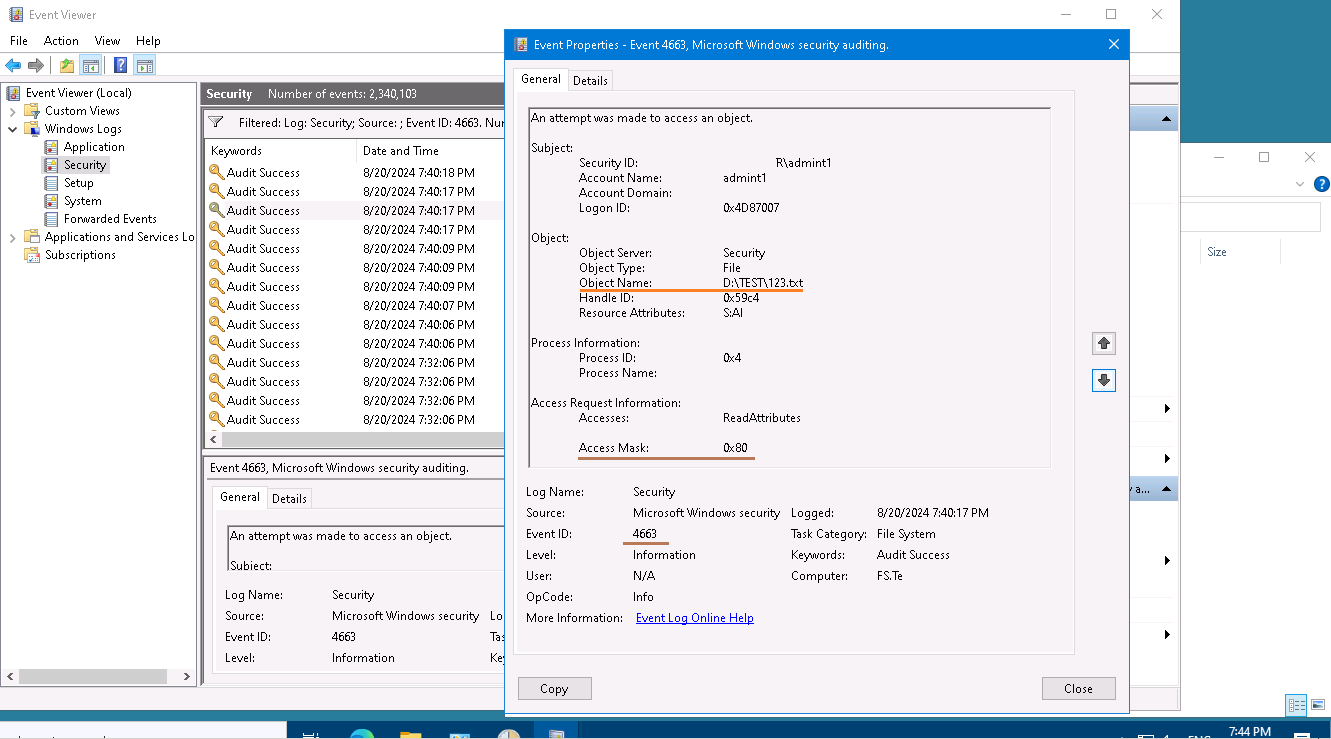This screenshot has width=1331, height=739.
Task: Click the Access Mask value 0x80
Action: pos(735,448)
